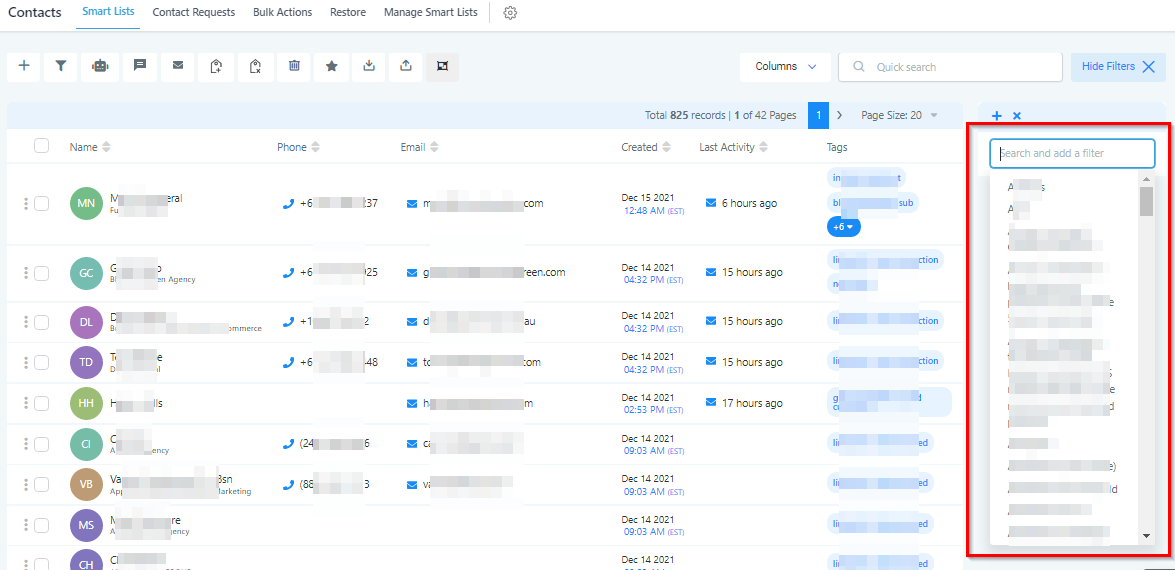Click the add tag icon
This screenshot has height=570, width=1175.
click(x=216, y=66)
